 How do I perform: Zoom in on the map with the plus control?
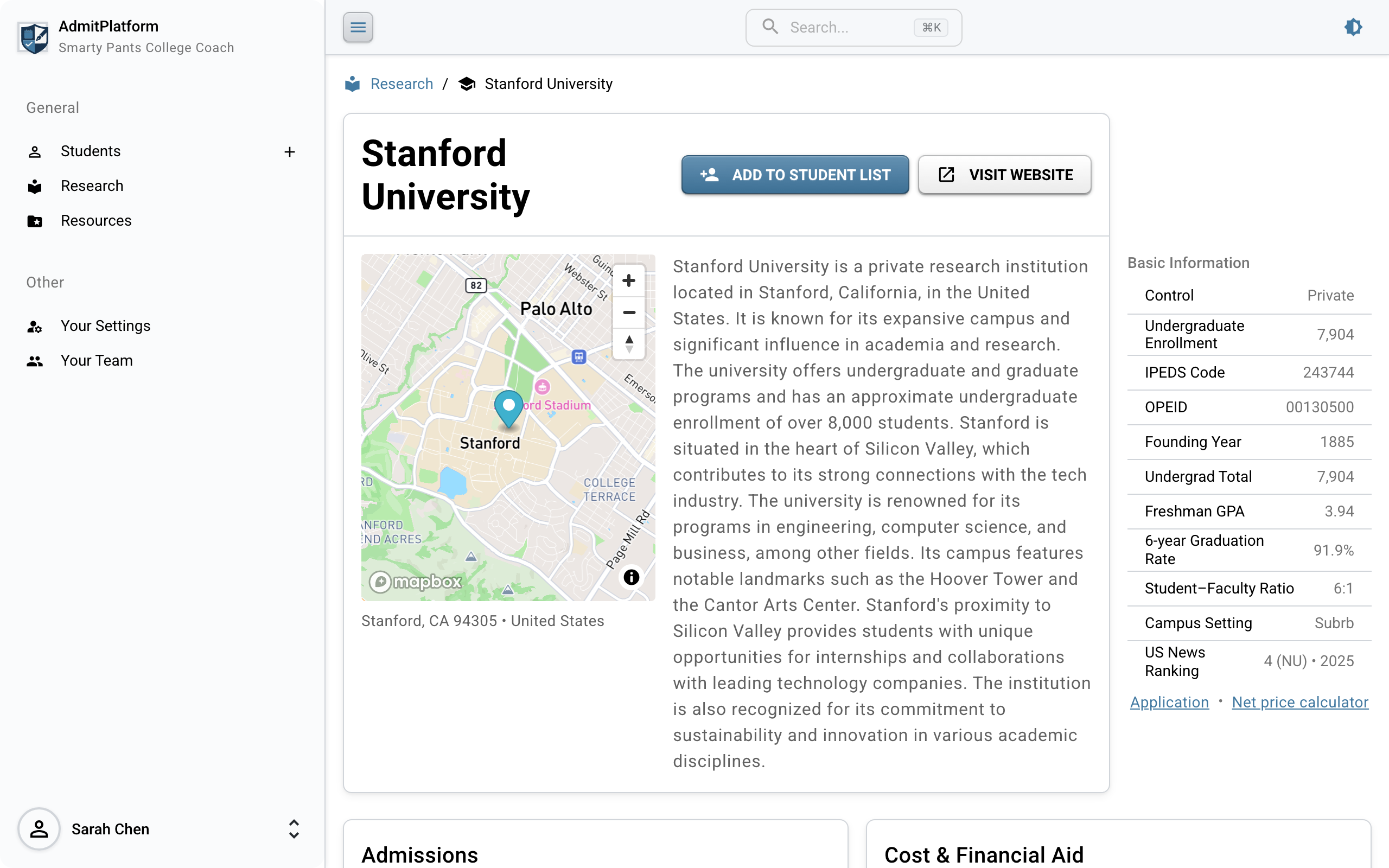coord(628,280)
